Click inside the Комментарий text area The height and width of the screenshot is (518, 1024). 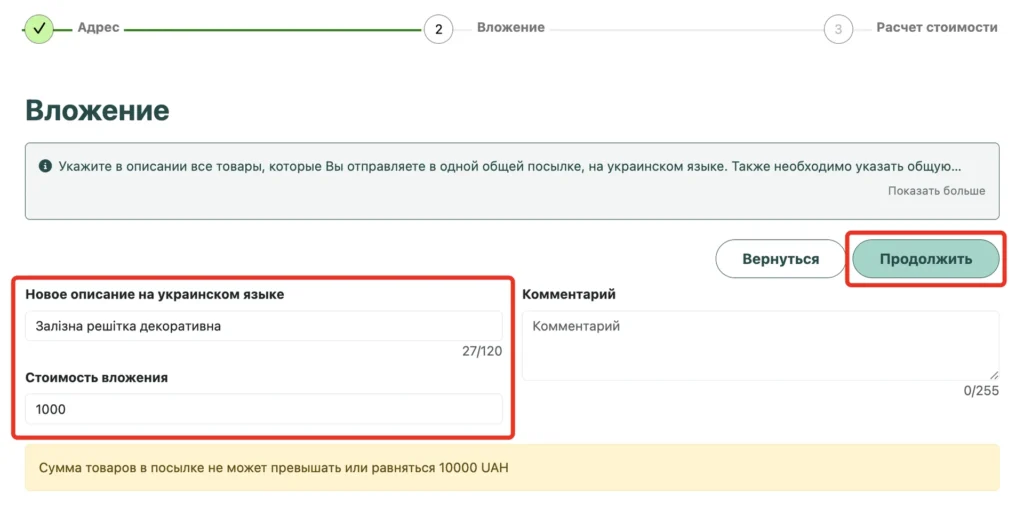[760, 346]
